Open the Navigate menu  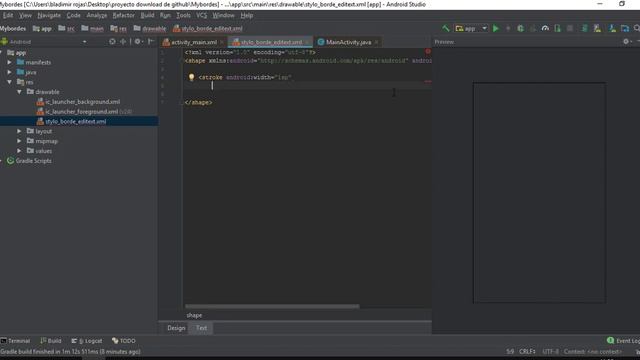[49, 15]
